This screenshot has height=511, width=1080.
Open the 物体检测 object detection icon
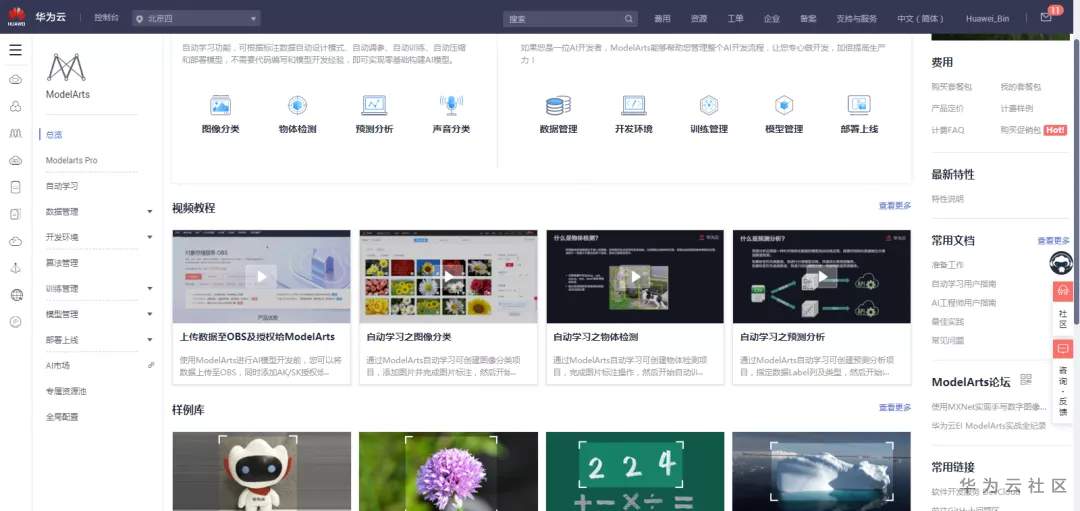297,105
